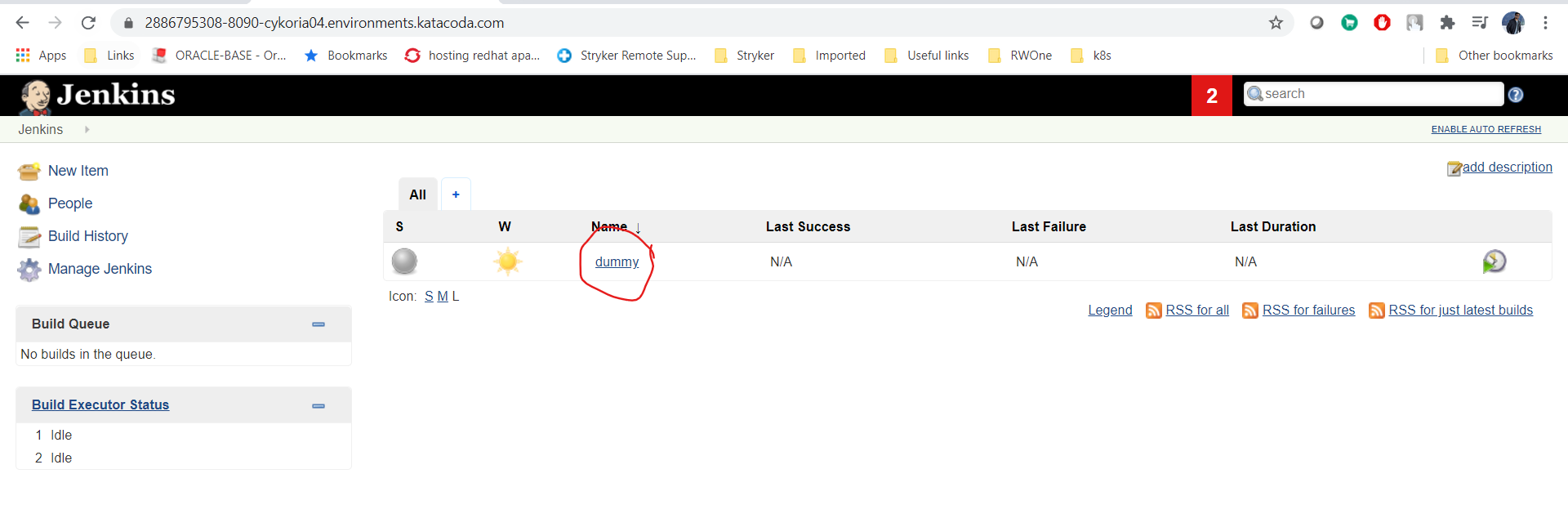Click Jenkins breadcrumb link
Screen dimensions: 1568x505
[x=41, y=129]
